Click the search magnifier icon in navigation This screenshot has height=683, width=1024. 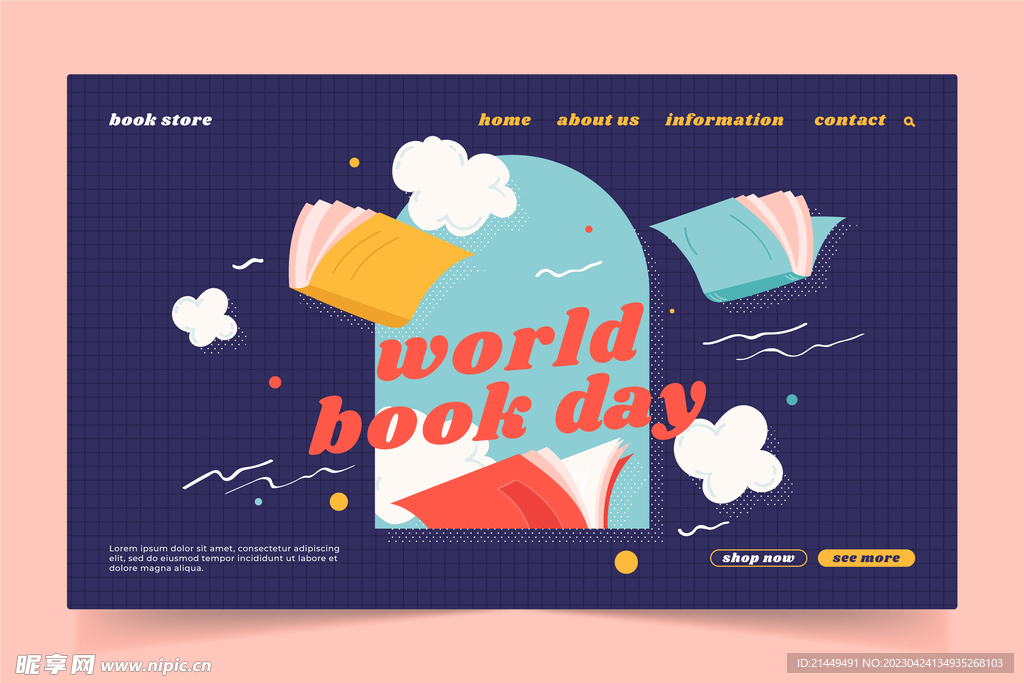point(909,121)
